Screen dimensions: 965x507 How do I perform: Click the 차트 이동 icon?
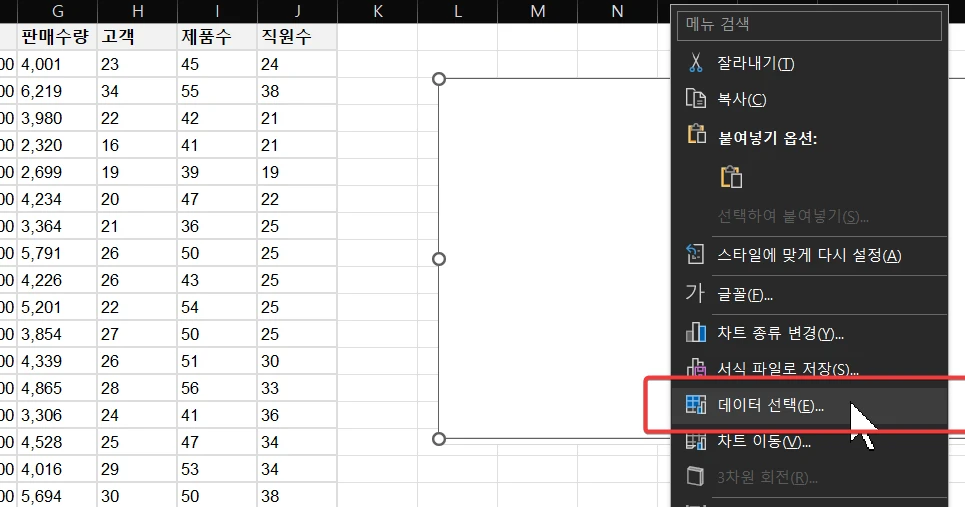(x=696, y=441)
